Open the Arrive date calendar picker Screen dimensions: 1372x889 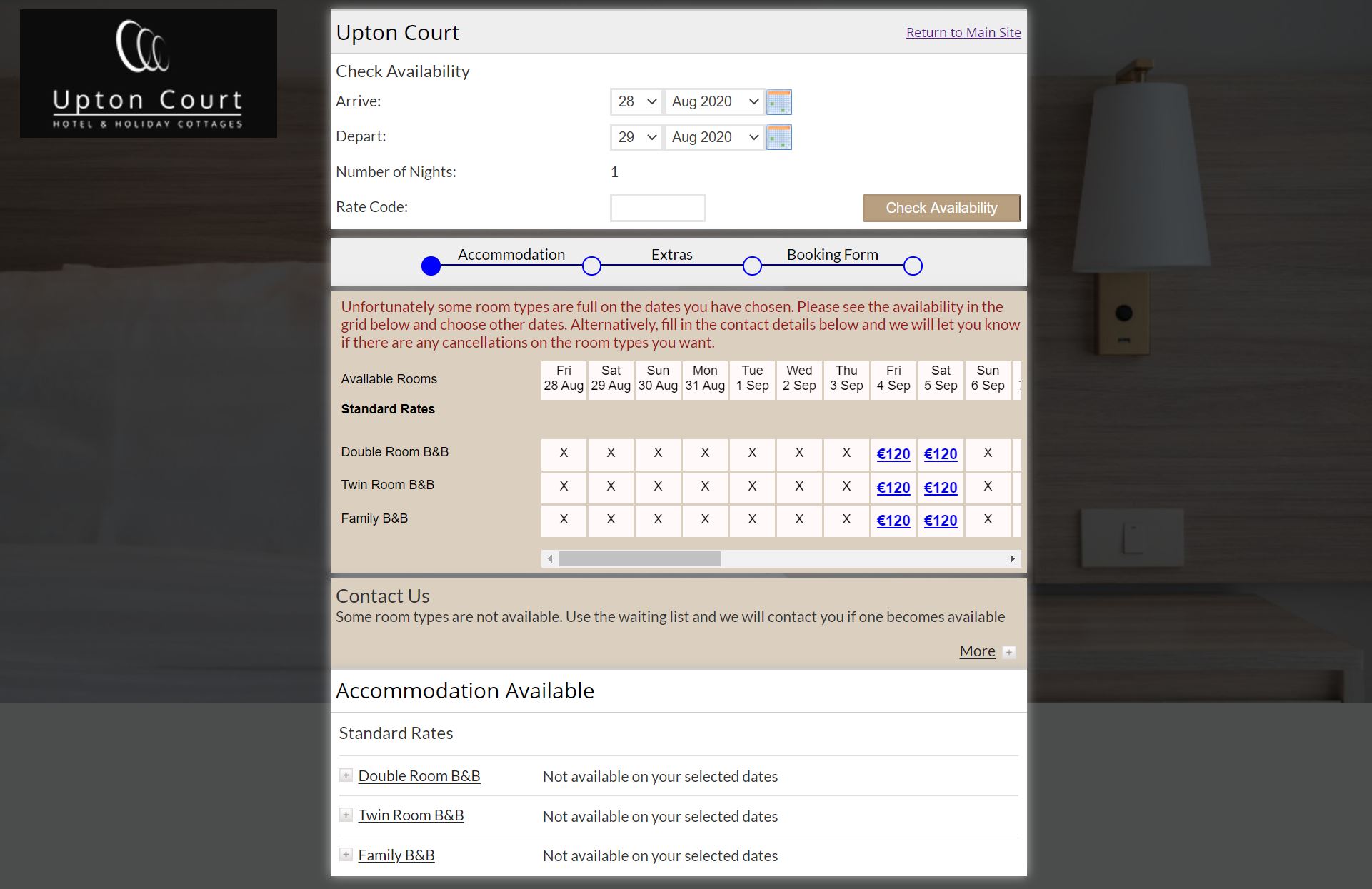778,102
